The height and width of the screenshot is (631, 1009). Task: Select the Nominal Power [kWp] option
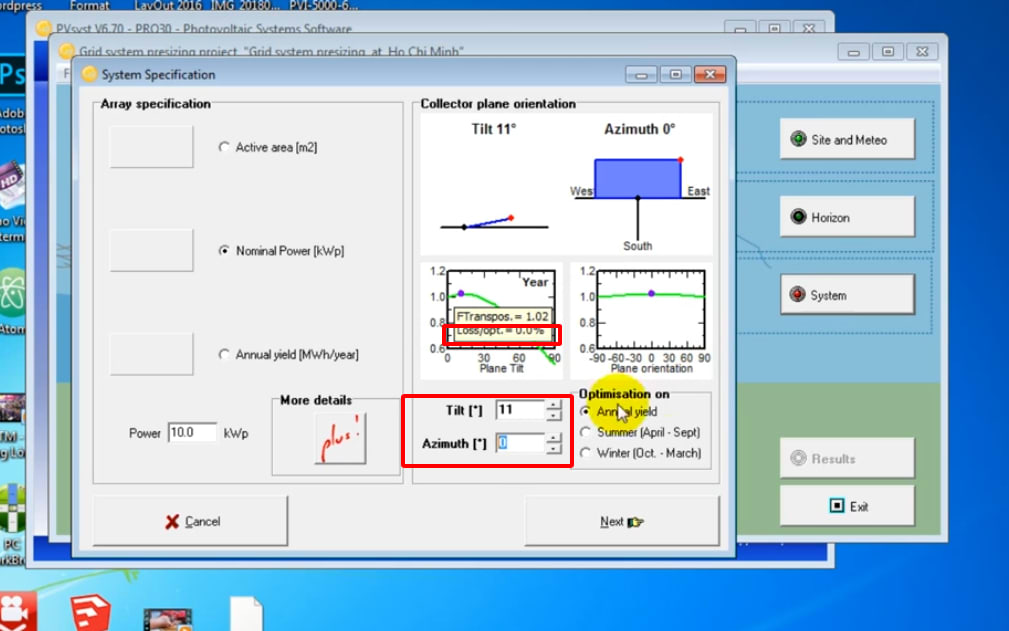223,251
